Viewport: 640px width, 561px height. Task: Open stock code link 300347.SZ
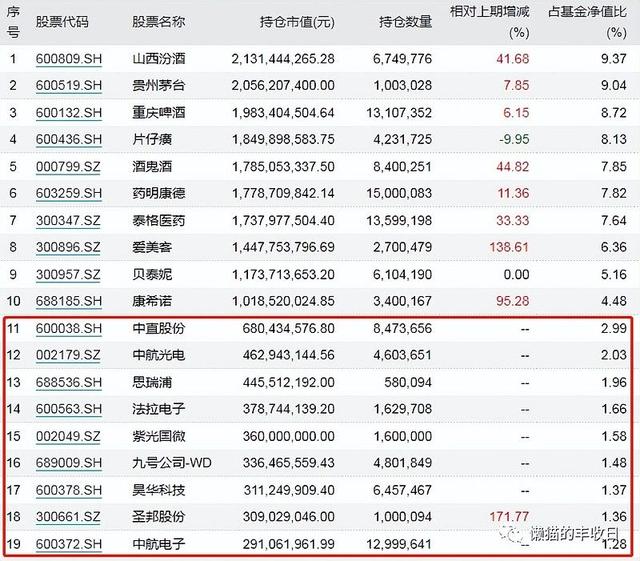pos(68,220)
